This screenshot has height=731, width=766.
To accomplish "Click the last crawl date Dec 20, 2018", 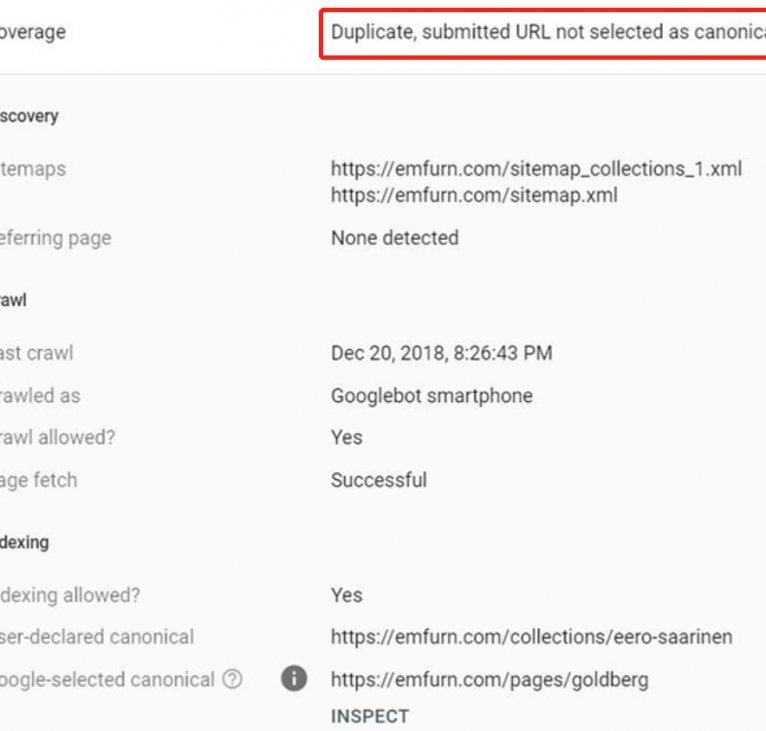I will click(441, 353).
